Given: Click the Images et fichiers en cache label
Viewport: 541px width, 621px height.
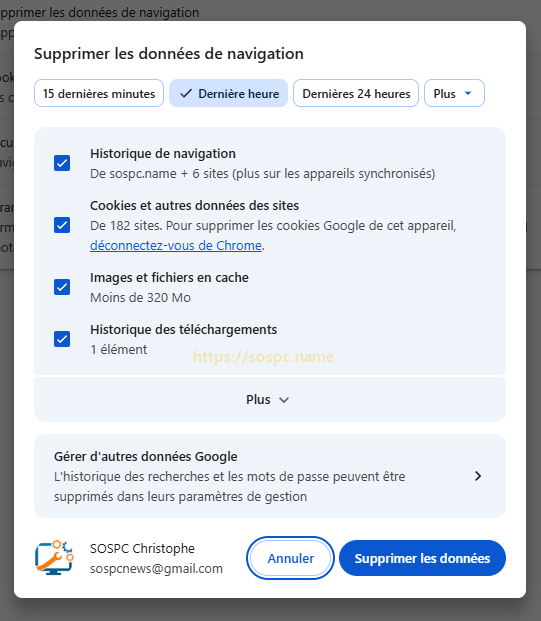Looking at the screenshot, I should coord(169,278).
